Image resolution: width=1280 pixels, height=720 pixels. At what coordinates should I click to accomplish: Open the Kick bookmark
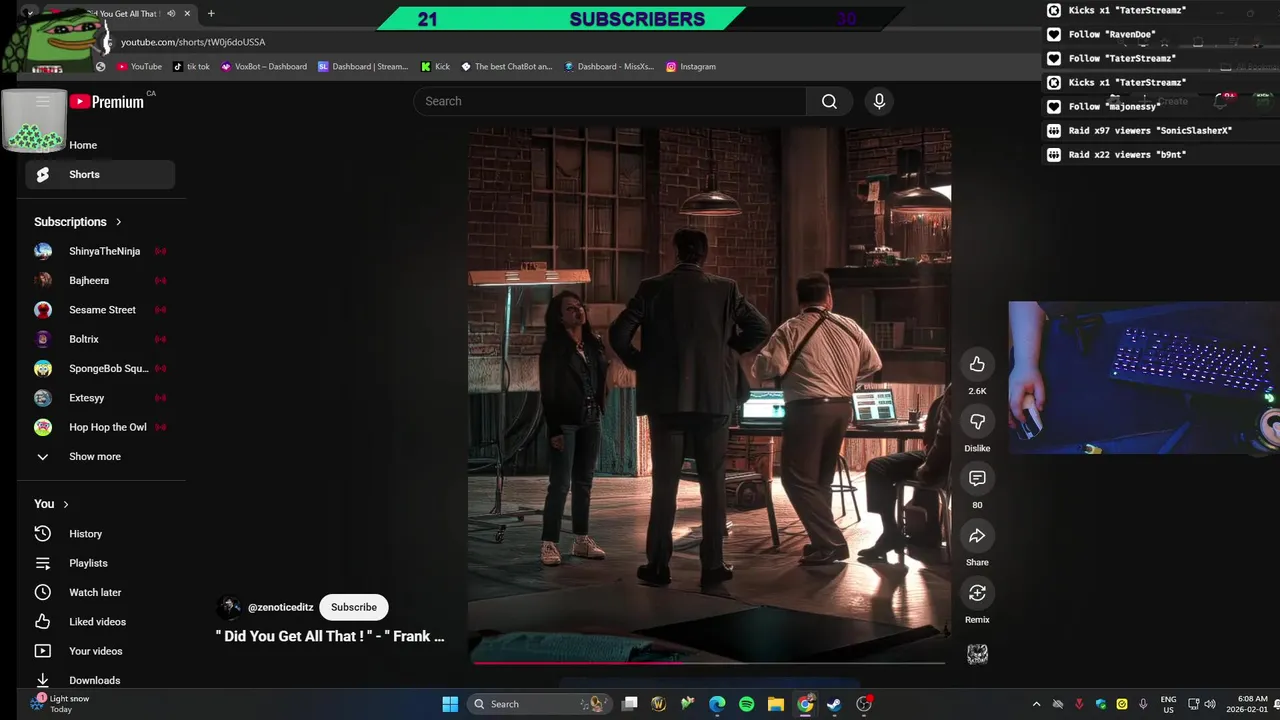[x=435, y=66]
